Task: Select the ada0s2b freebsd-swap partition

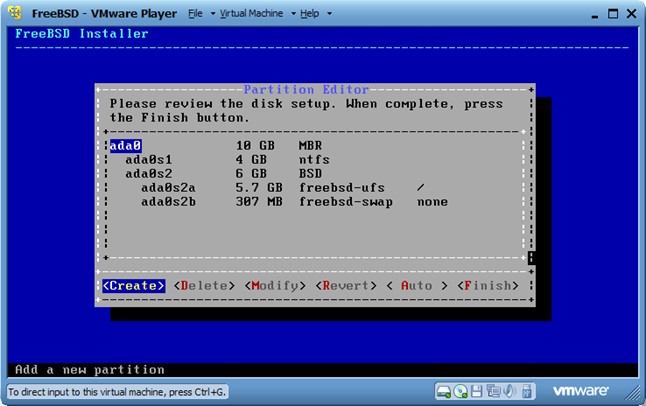Action: 168,201
